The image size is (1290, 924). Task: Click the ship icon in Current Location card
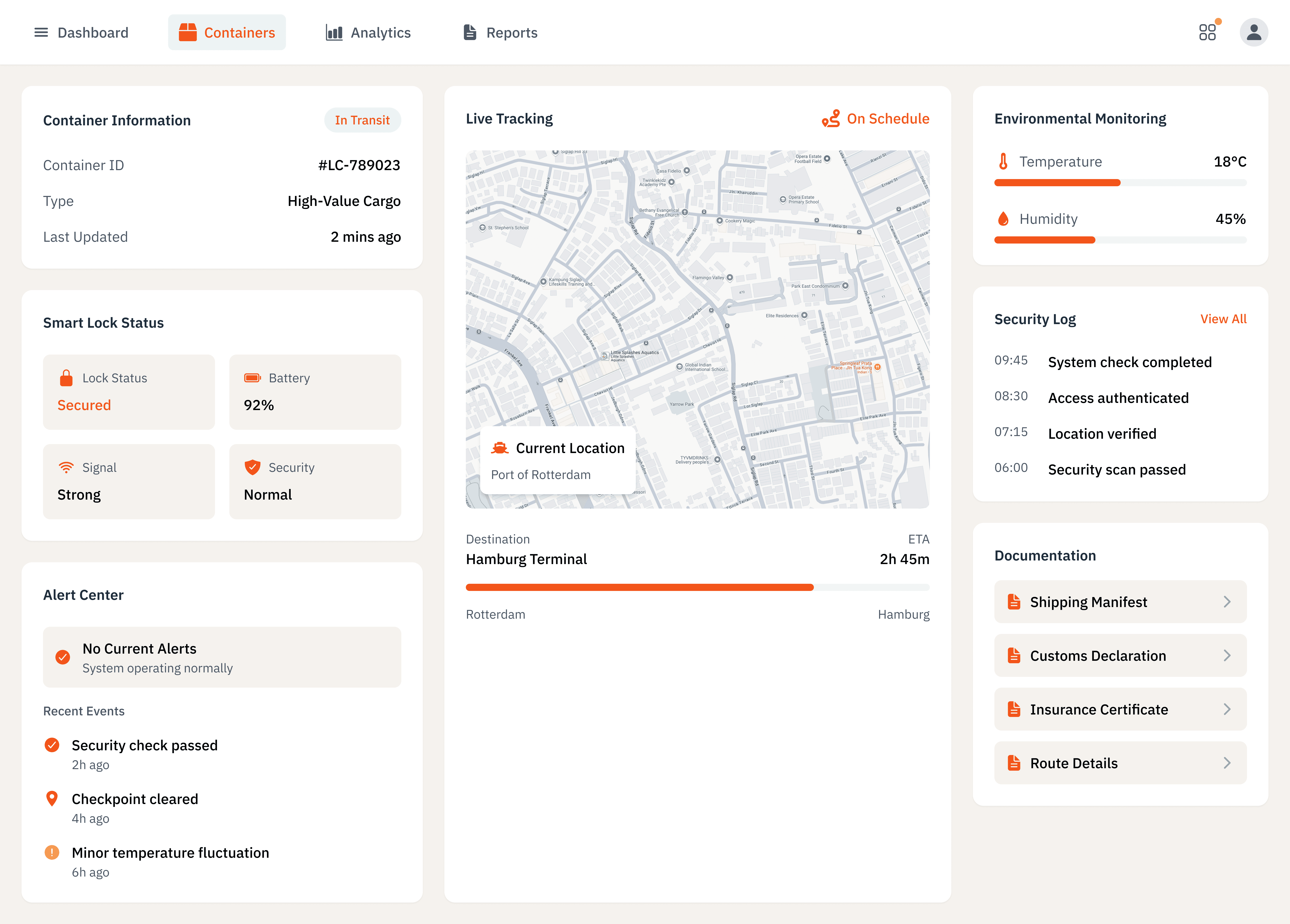click(500, 448)
